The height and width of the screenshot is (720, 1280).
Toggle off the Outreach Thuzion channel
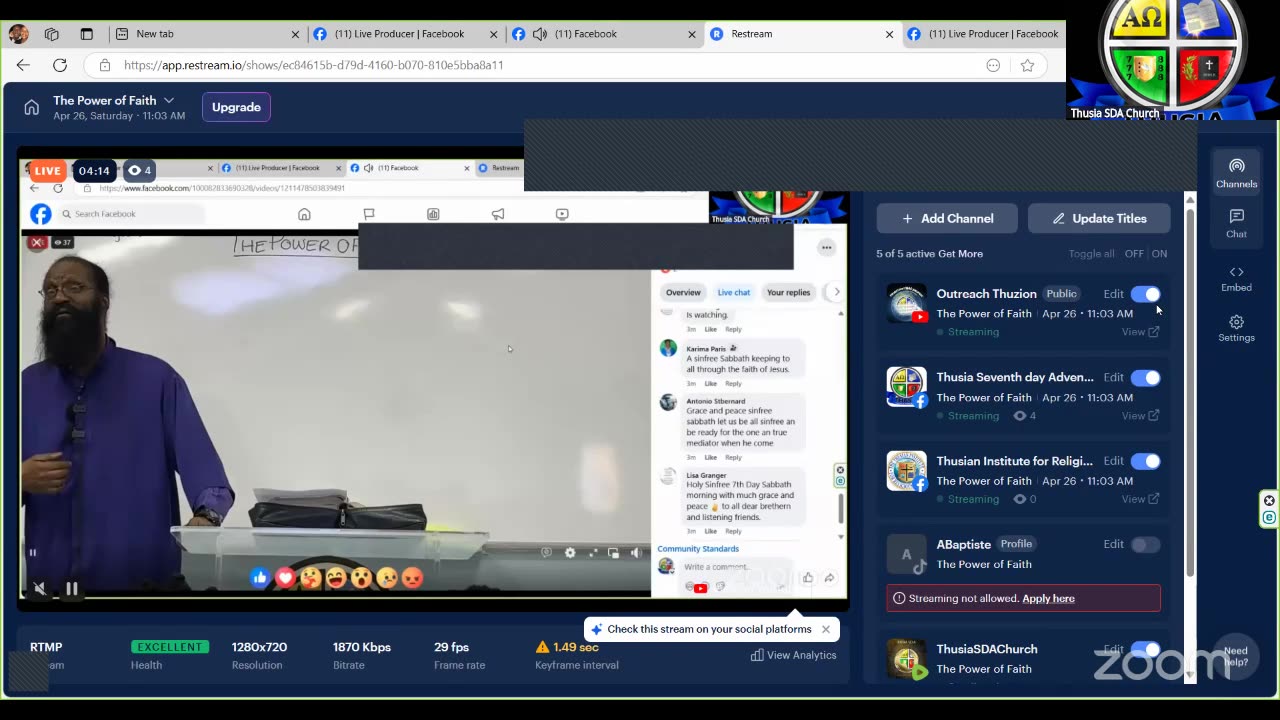pyautogui.click(x=1146, y=294)
